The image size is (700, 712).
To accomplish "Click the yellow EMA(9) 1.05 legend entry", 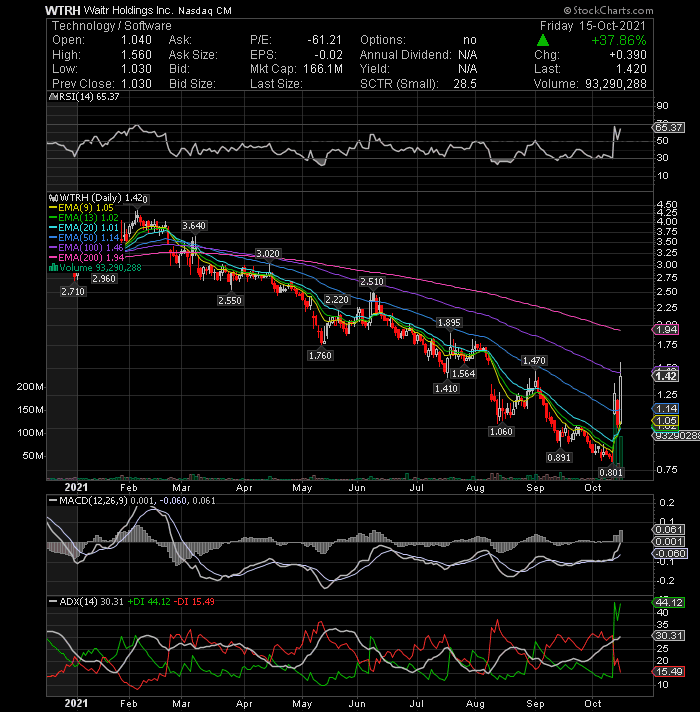I will click(x=82, y=208).
